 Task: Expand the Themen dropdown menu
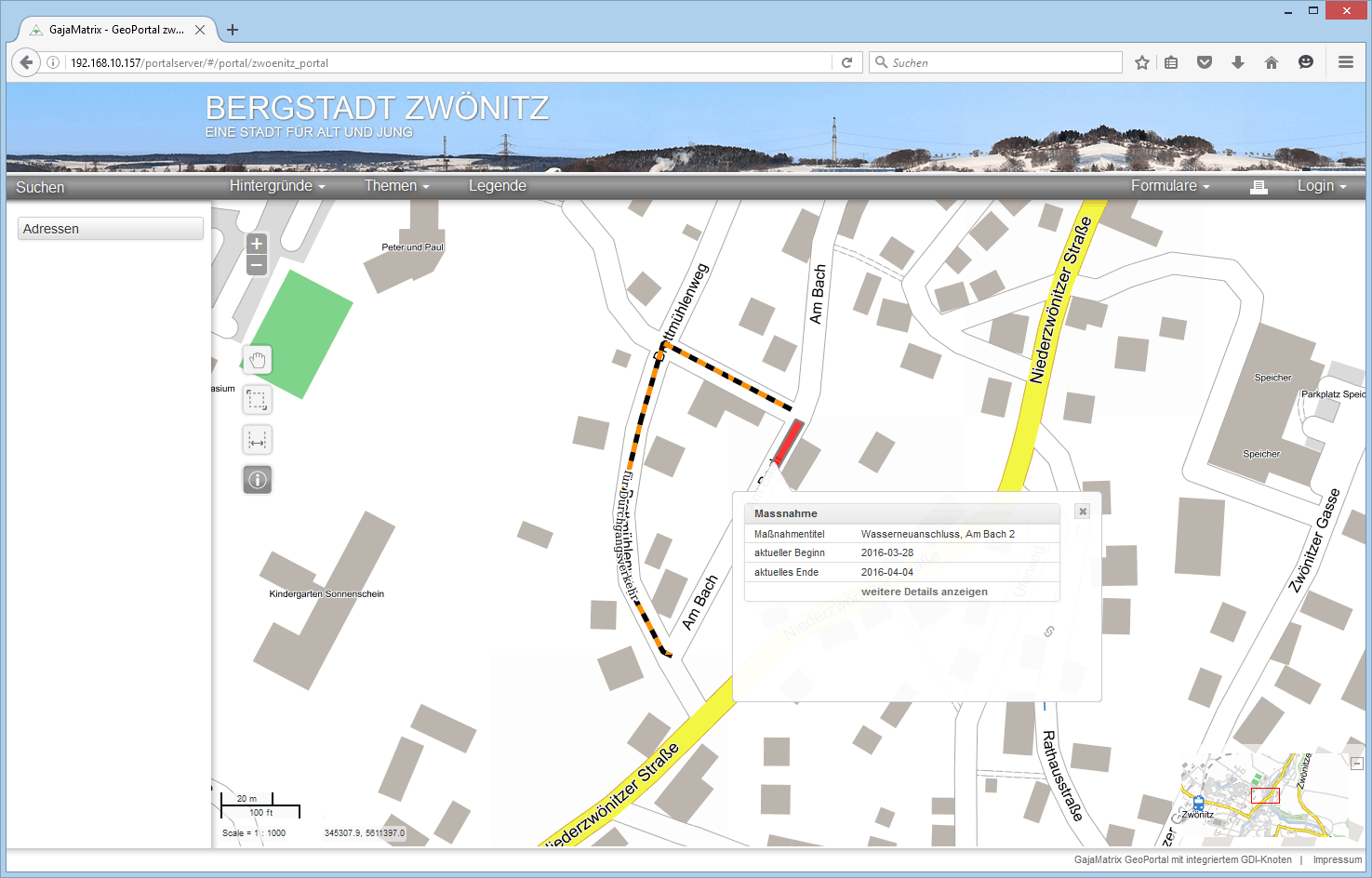click(396, 186)
